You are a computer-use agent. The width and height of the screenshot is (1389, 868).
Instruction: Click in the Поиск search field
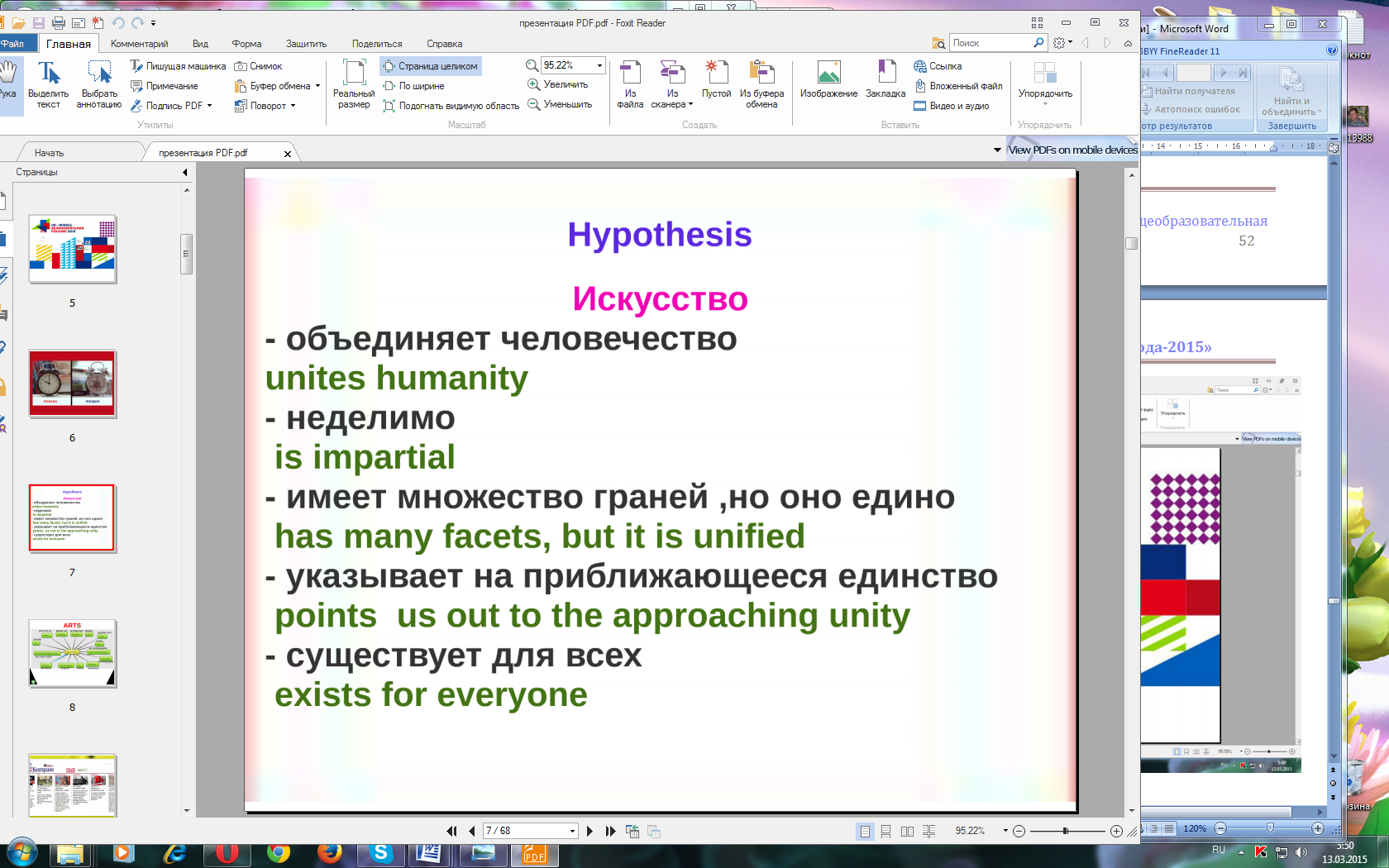990,43
